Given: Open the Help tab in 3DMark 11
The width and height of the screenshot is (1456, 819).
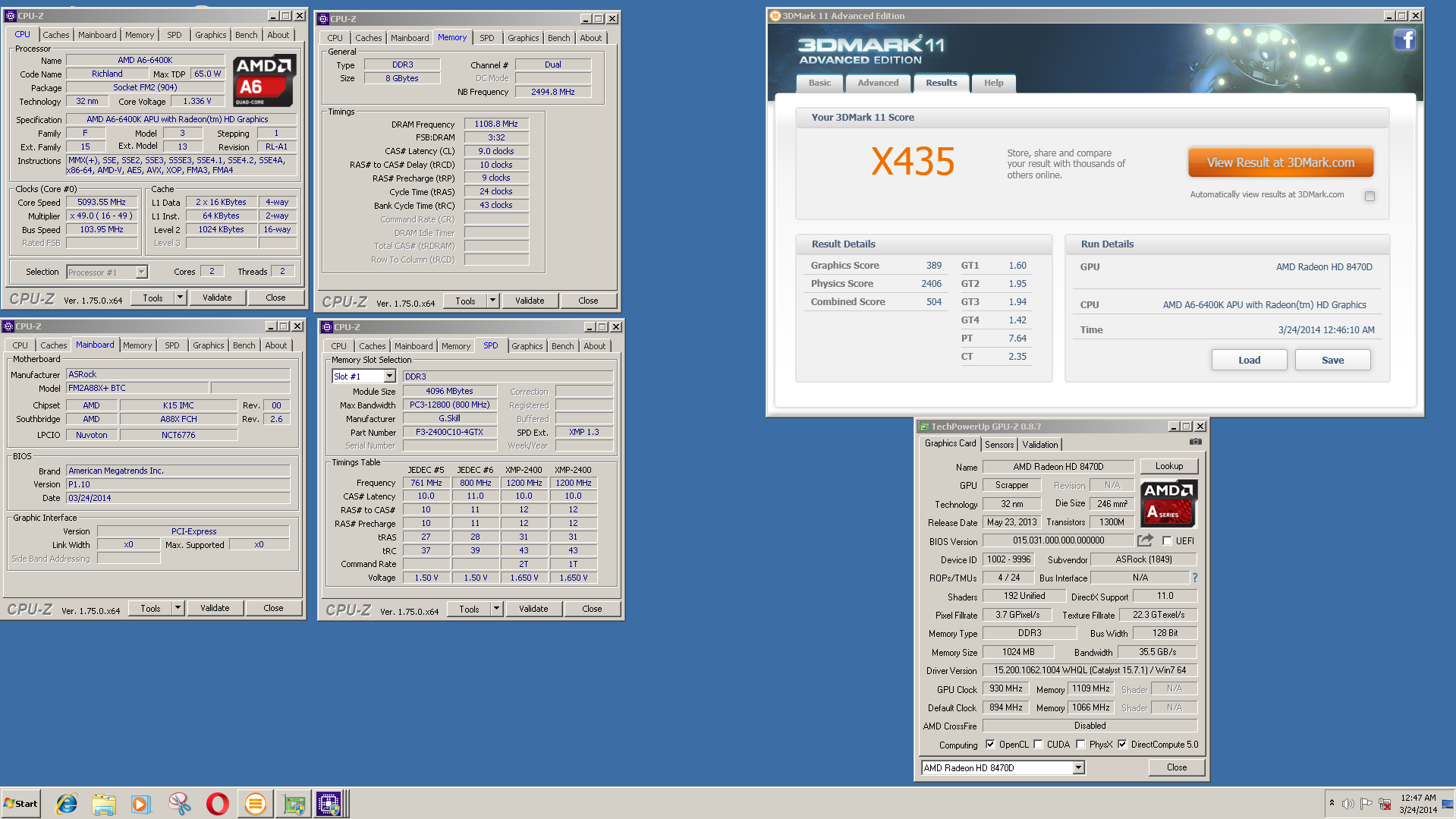Looking at the screenshot, I should coord(993,83).
